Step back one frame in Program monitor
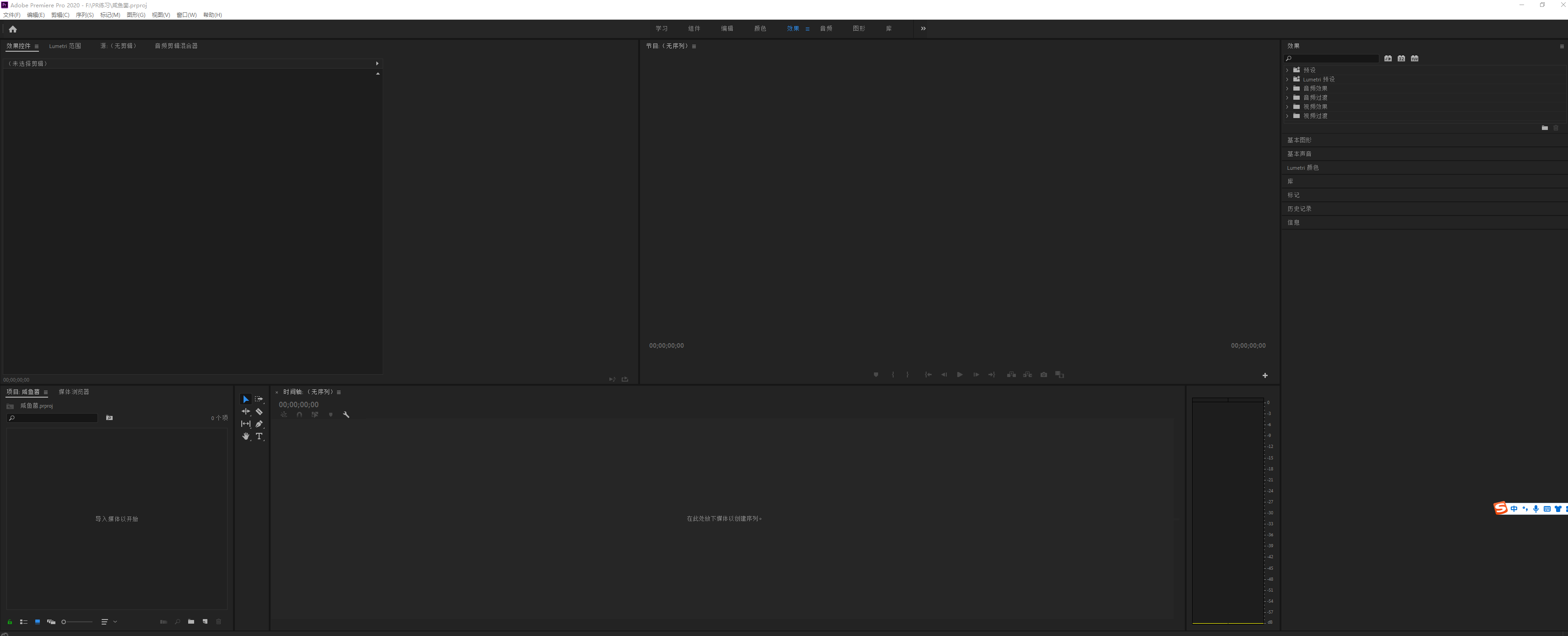 point(944,375)
